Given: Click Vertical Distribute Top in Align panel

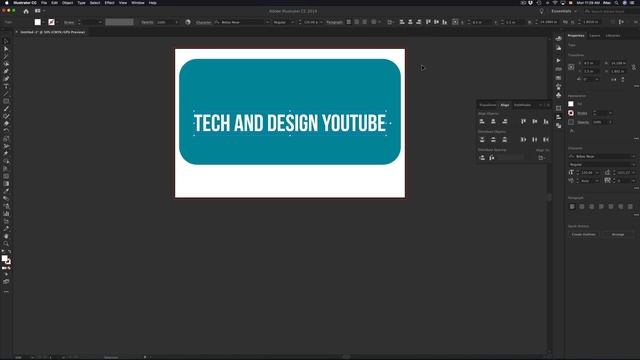Looking at the screenshot, I should [x=482, y=140].
